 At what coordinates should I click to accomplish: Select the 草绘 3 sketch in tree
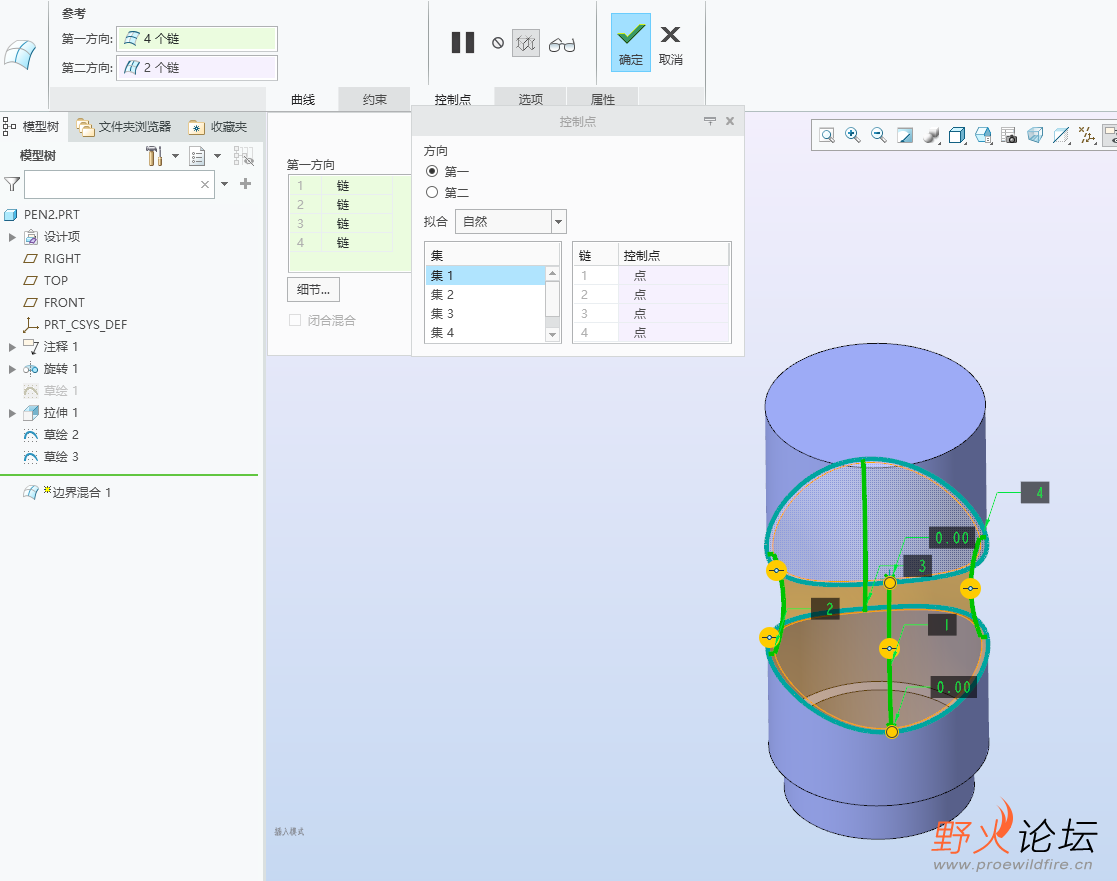[51, 457]
